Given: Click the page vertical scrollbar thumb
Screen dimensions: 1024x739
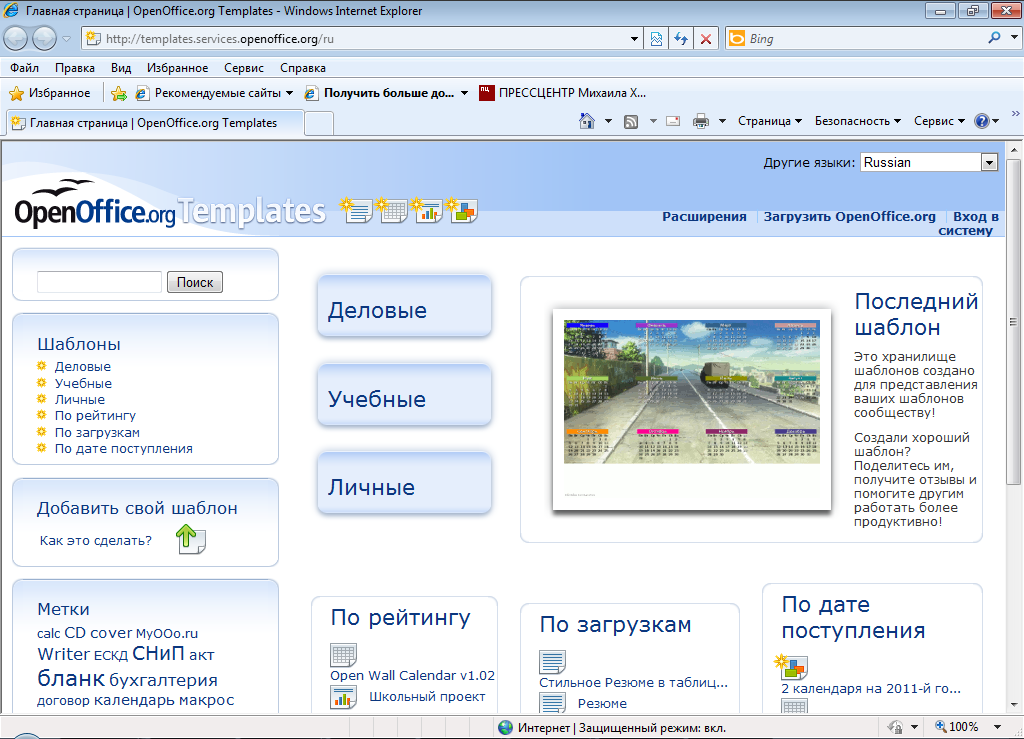Looking at the screenshot, I should point(1014,321).
